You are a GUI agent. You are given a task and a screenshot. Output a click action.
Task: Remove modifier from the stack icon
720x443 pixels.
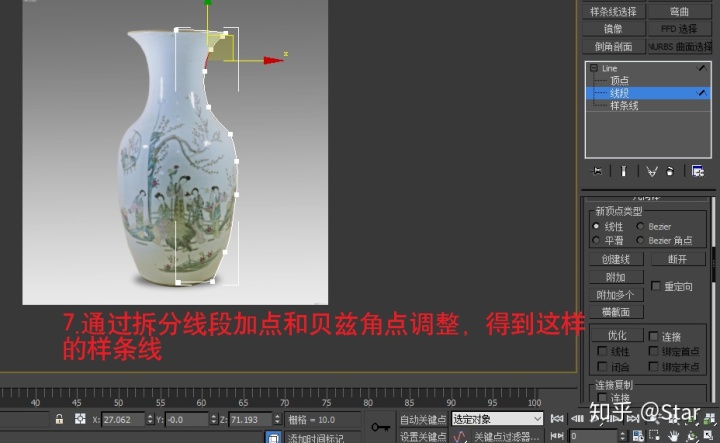(670, 171)
